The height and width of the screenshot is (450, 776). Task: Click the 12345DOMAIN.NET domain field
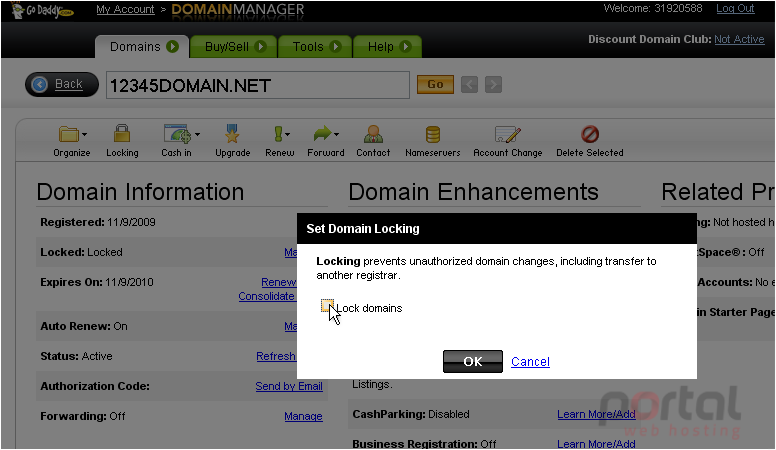tap(258, 85)
